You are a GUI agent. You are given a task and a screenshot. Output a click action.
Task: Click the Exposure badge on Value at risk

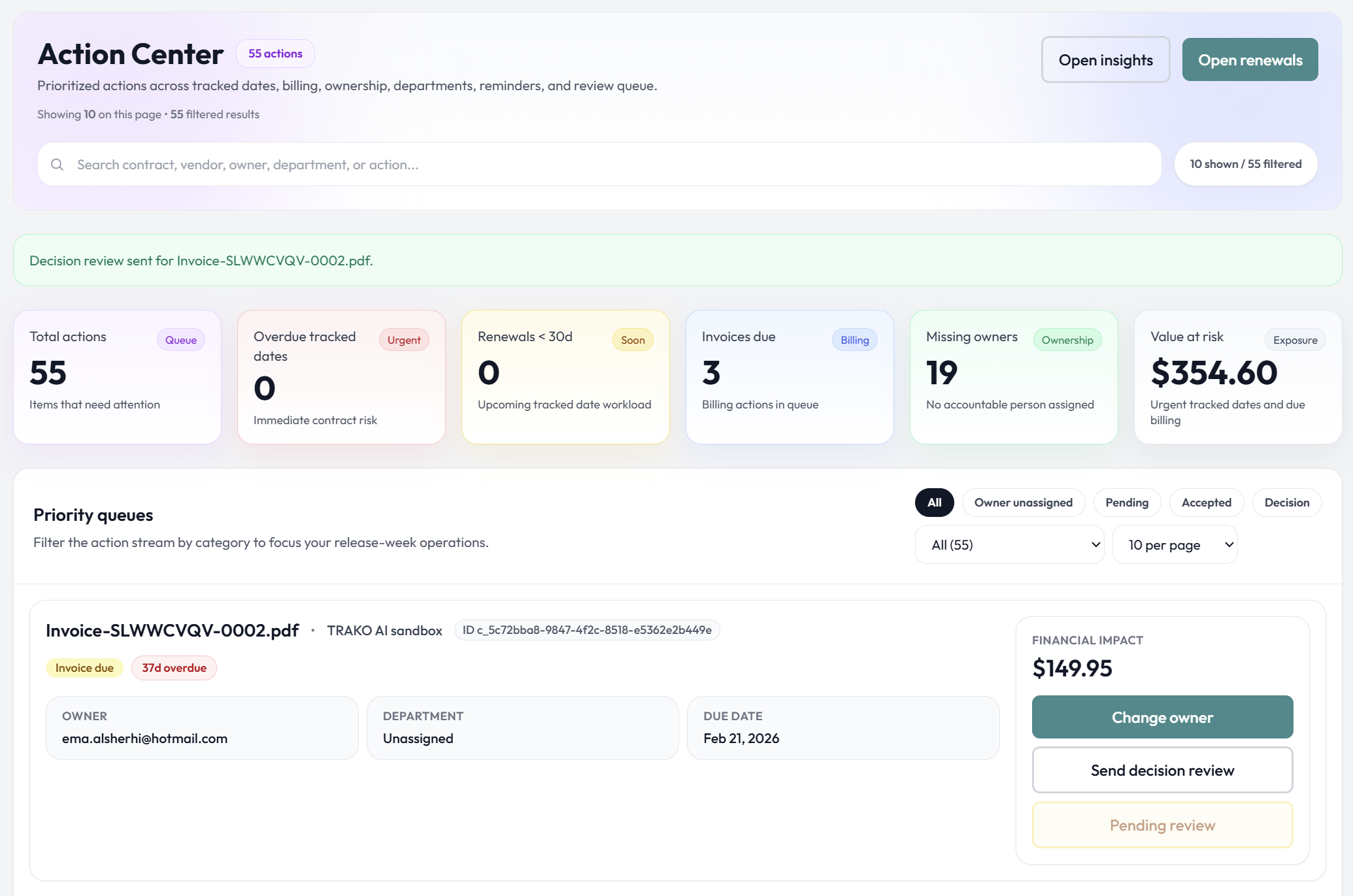pos(1295,340)
